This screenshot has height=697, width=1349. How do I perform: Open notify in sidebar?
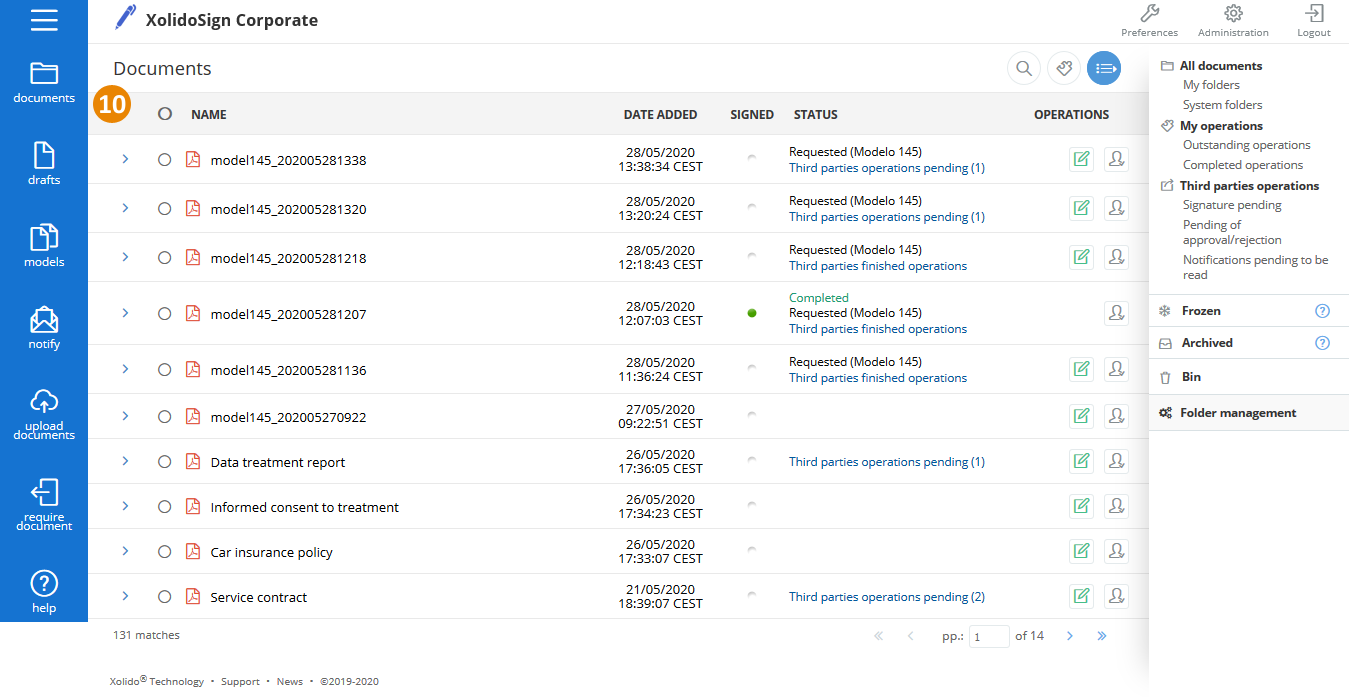[44, 328]
